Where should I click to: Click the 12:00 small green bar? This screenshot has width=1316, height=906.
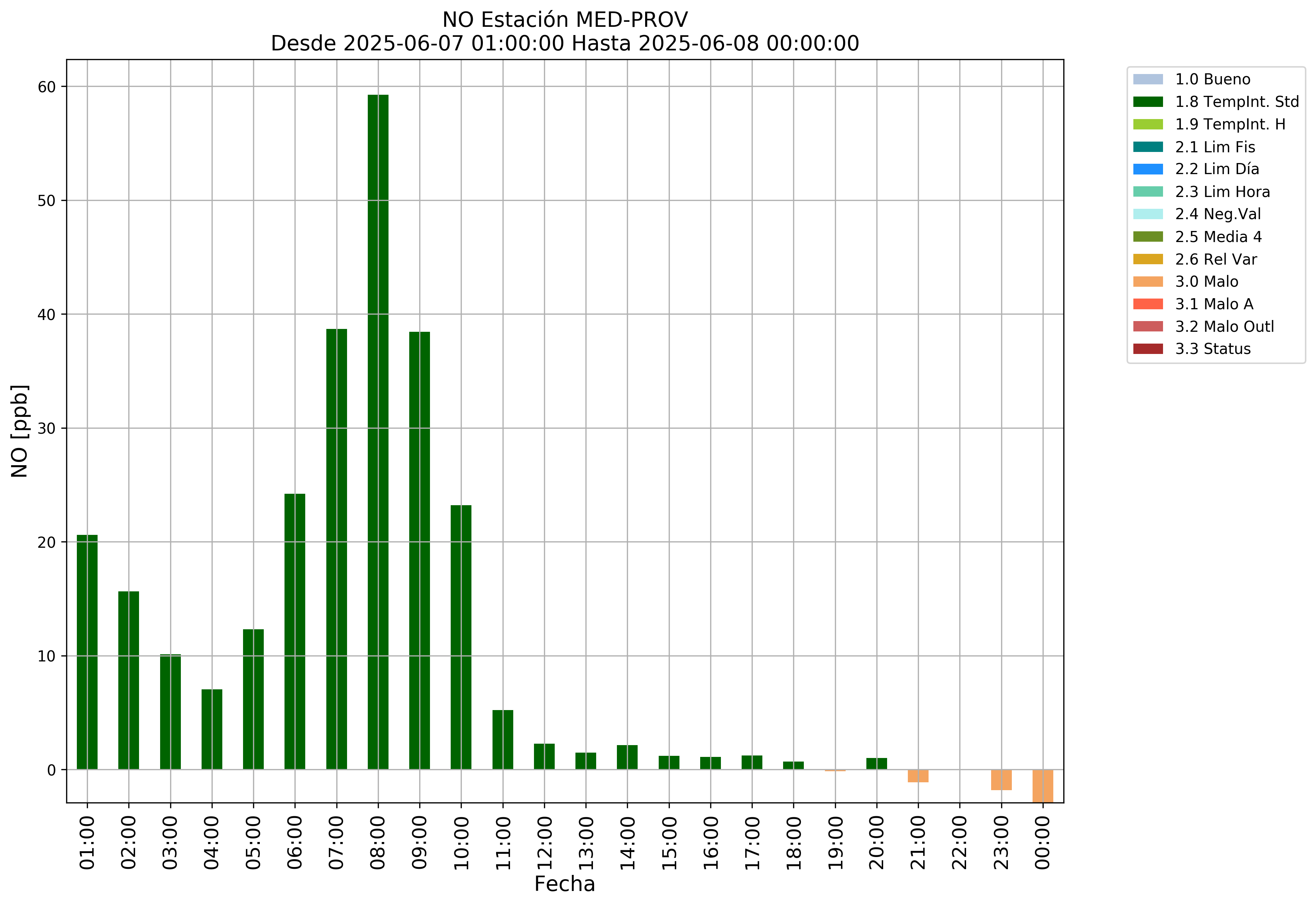click(x=544, y=757)
